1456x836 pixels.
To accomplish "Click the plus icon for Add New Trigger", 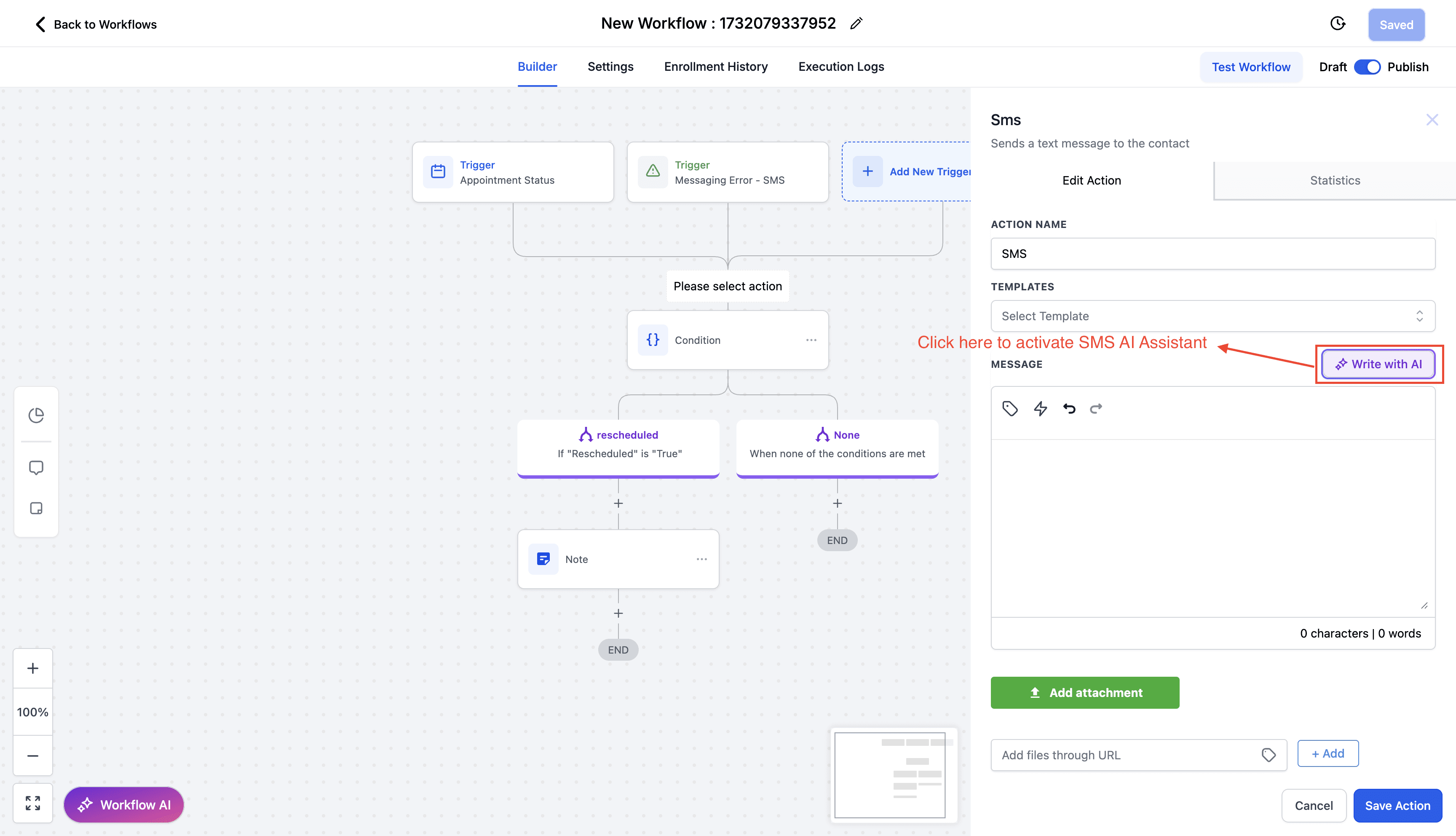I will 867,171.
